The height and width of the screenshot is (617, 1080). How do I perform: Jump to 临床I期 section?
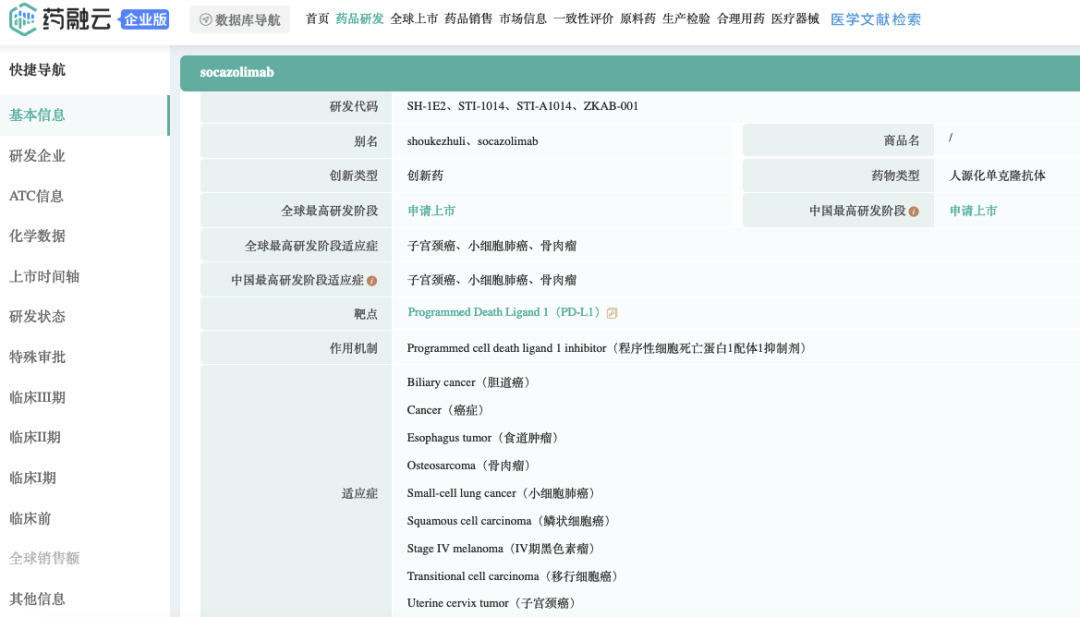[32, 478]
